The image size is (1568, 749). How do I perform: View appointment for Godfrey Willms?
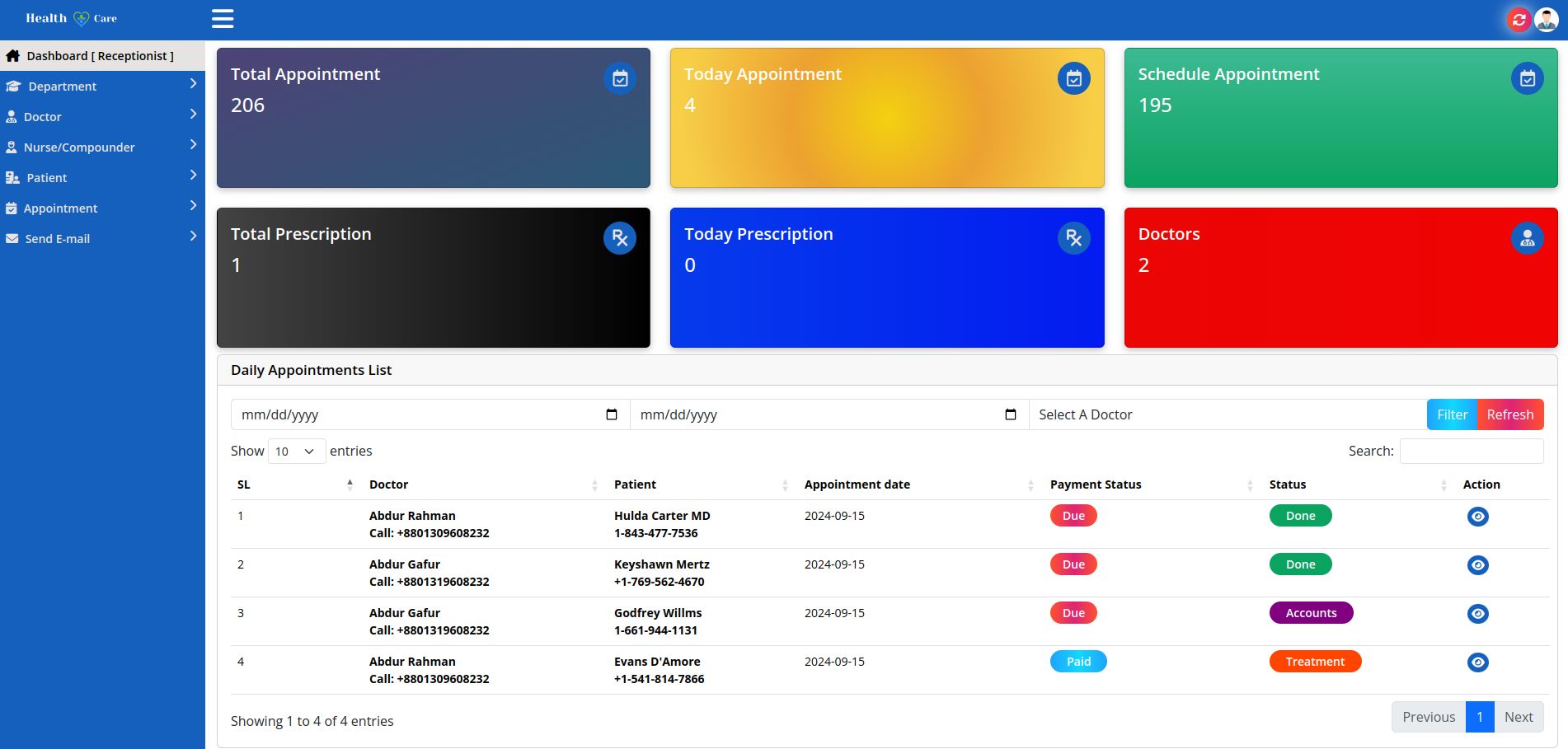(1477, 614)
